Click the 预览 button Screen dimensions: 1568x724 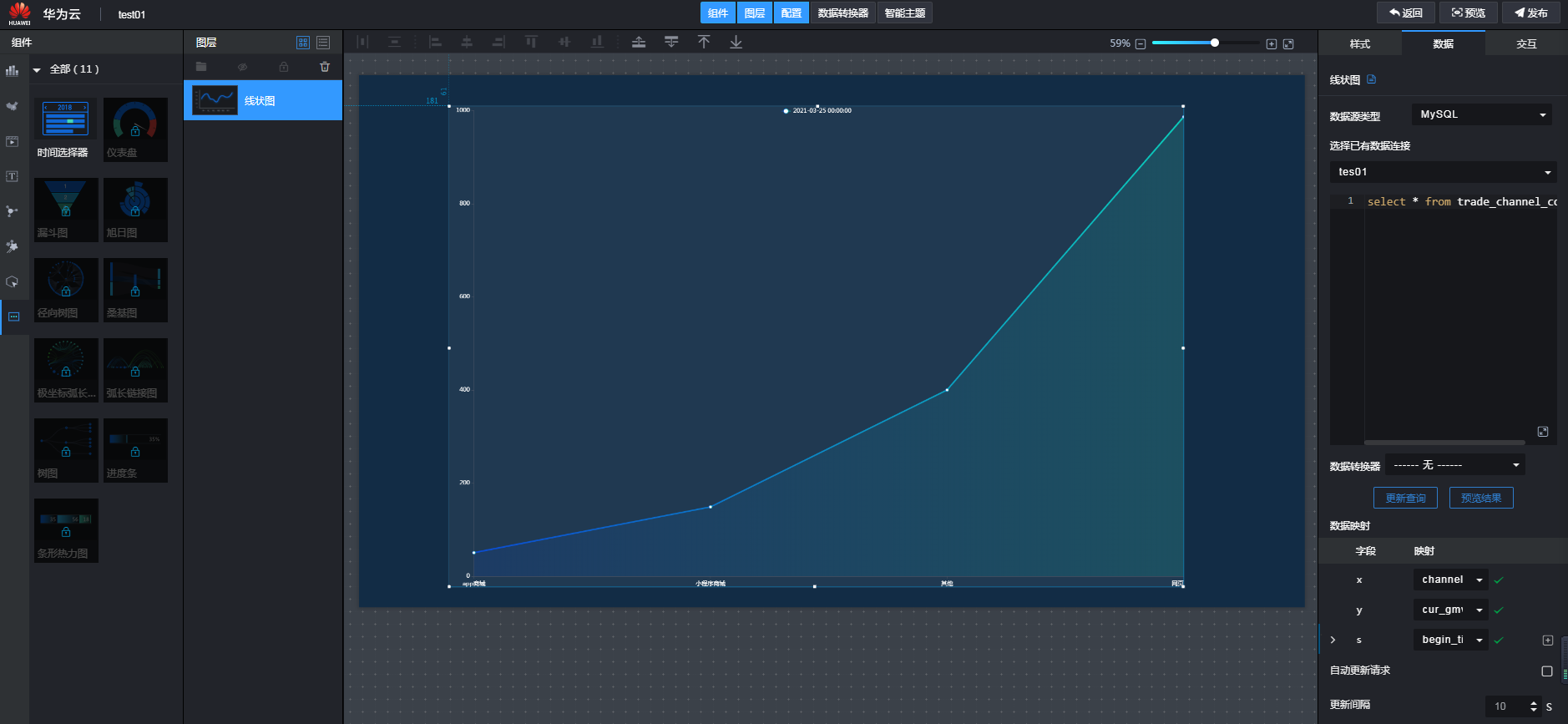click(1469, 13)
